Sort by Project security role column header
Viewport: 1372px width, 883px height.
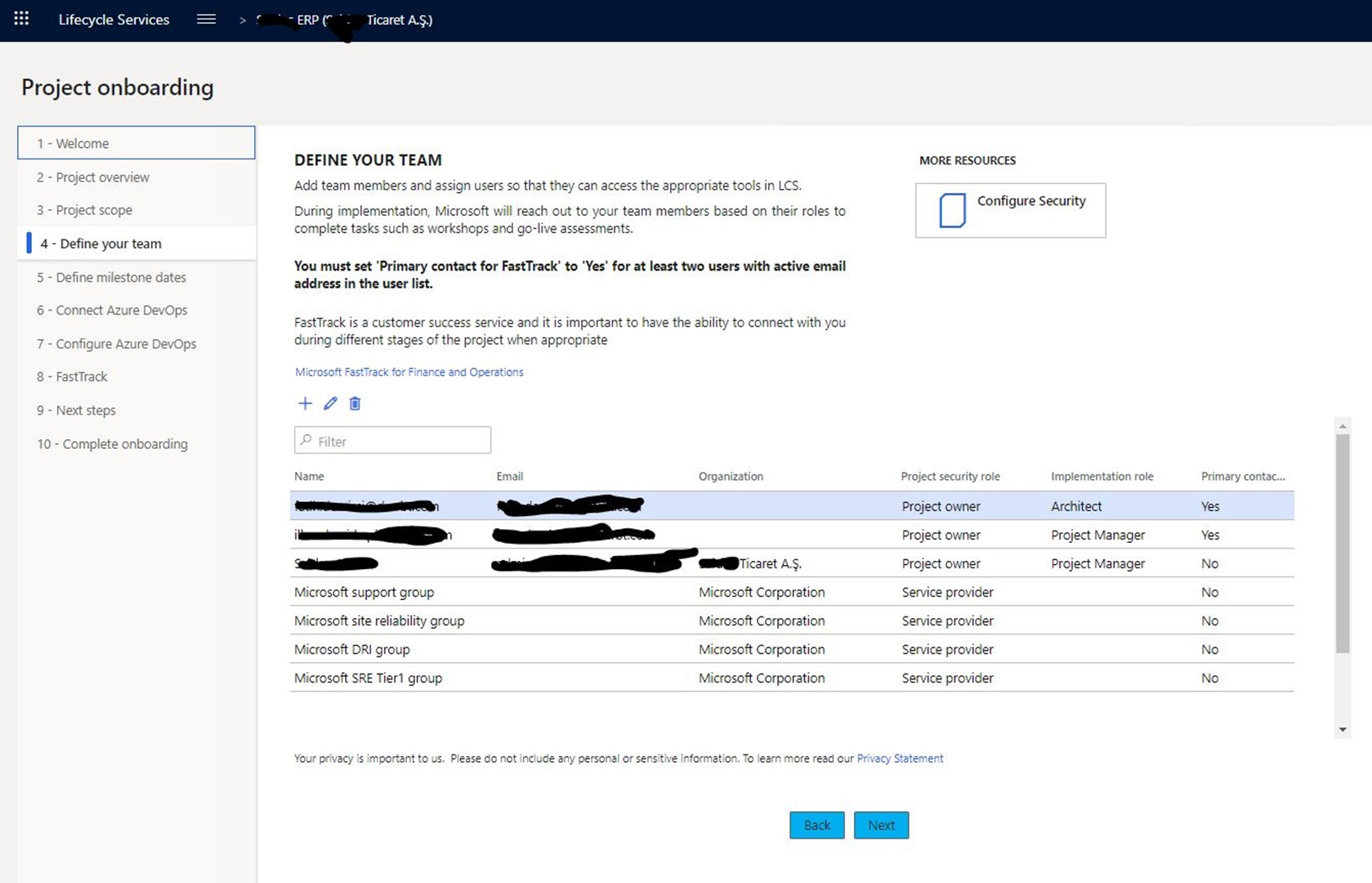click(950, 476)
